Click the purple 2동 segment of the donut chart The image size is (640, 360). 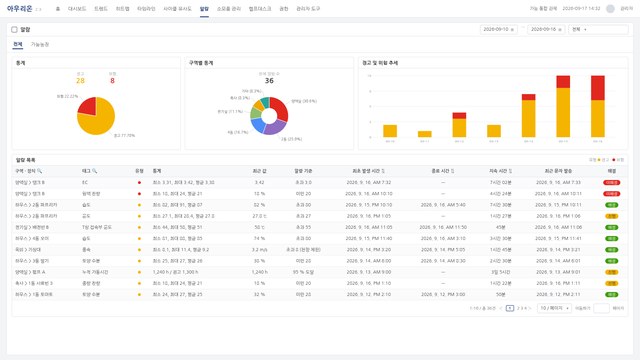click(276, 127)
